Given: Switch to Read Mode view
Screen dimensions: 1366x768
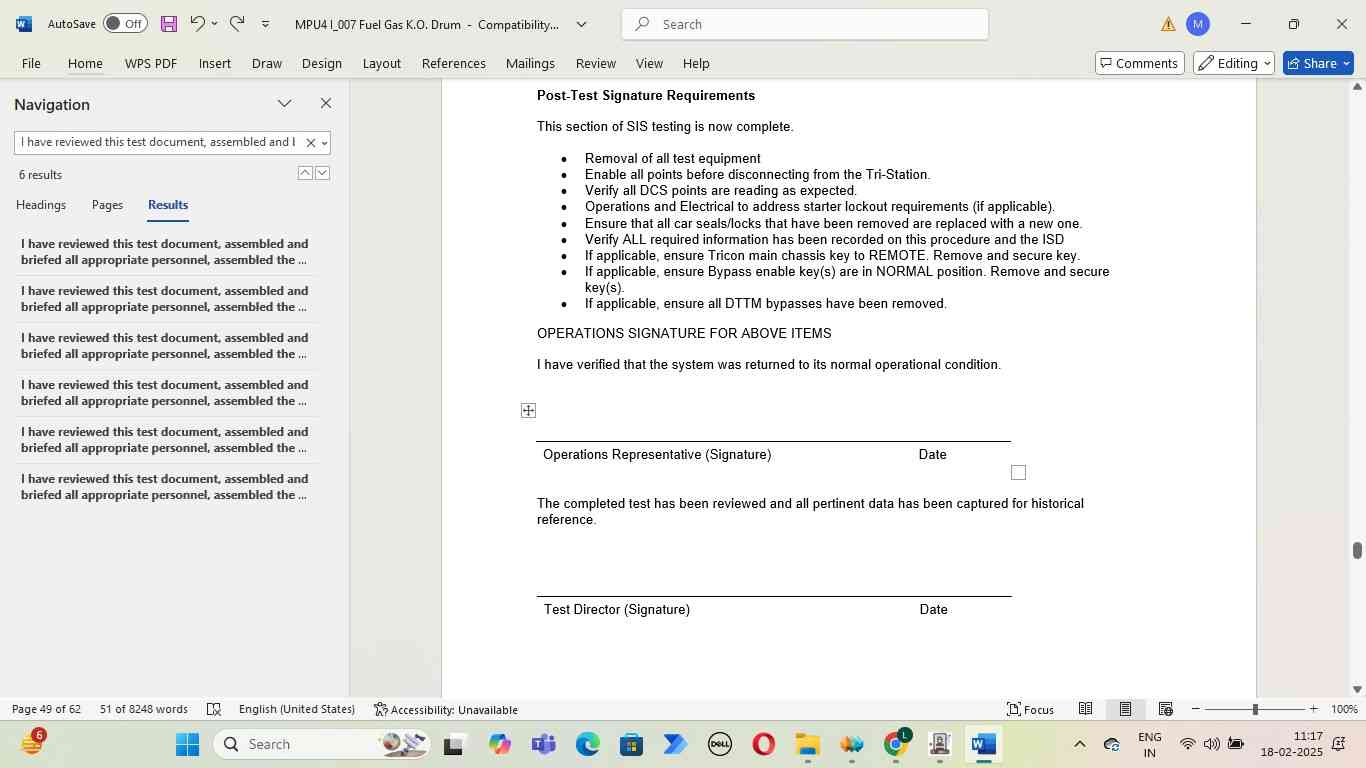Looking at the screenshot, I should pyautogui.click(x=1085, y=709).
